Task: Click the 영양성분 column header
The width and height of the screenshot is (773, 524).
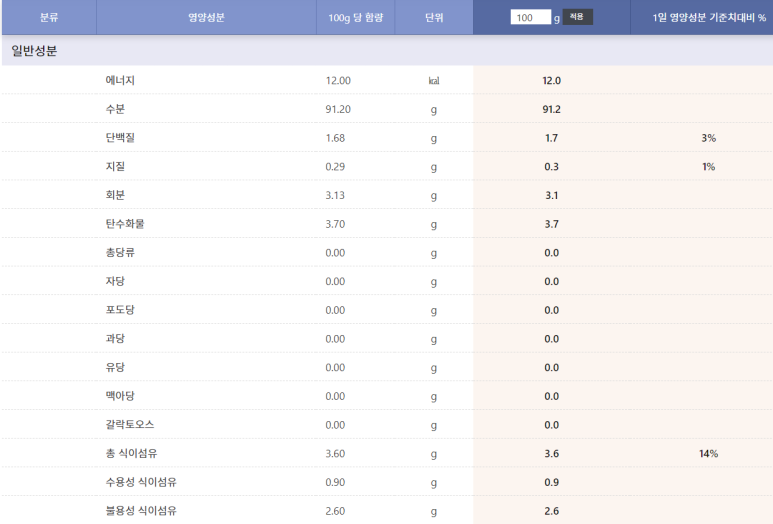Action: pyautogui.click(x=206, y=18)
